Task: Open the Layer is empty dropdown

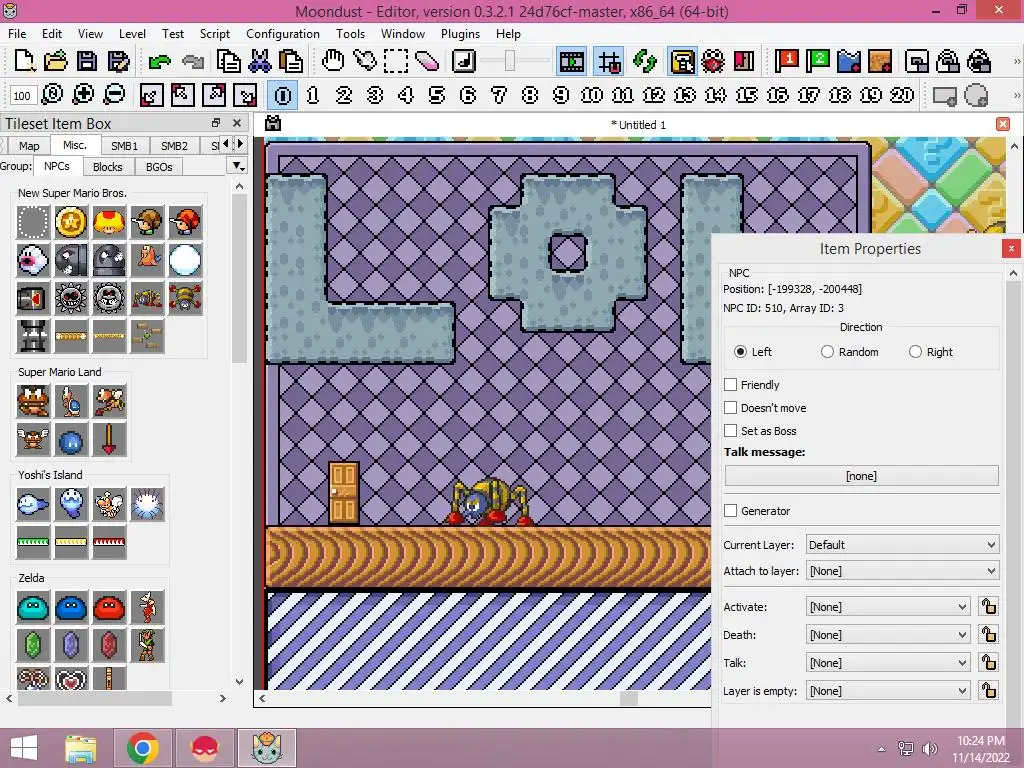Action: (x=888, y=691)
